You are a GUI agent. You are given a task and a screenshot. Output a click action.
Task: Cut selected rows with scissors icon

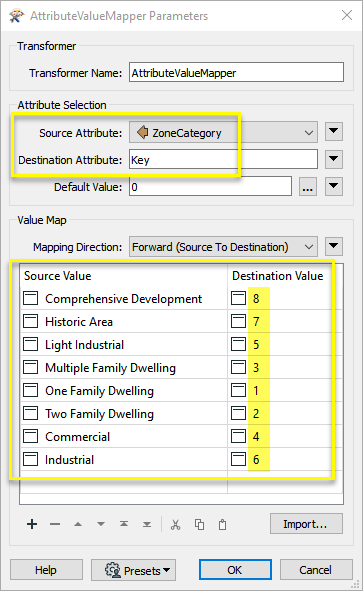click(176, 524)
